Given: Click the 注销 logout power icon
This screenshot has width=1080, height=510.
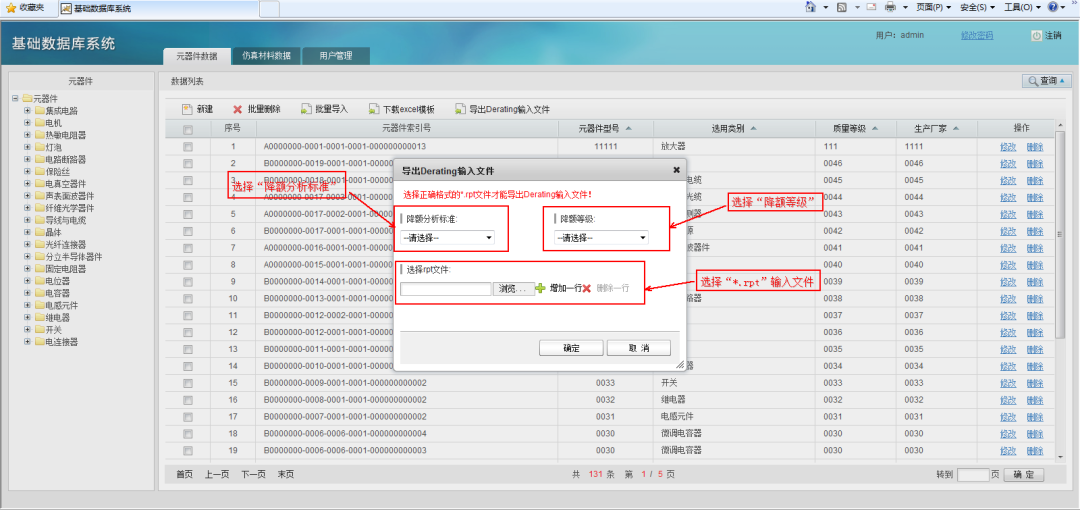Looking at the screenshot, I should point(1037,36).
